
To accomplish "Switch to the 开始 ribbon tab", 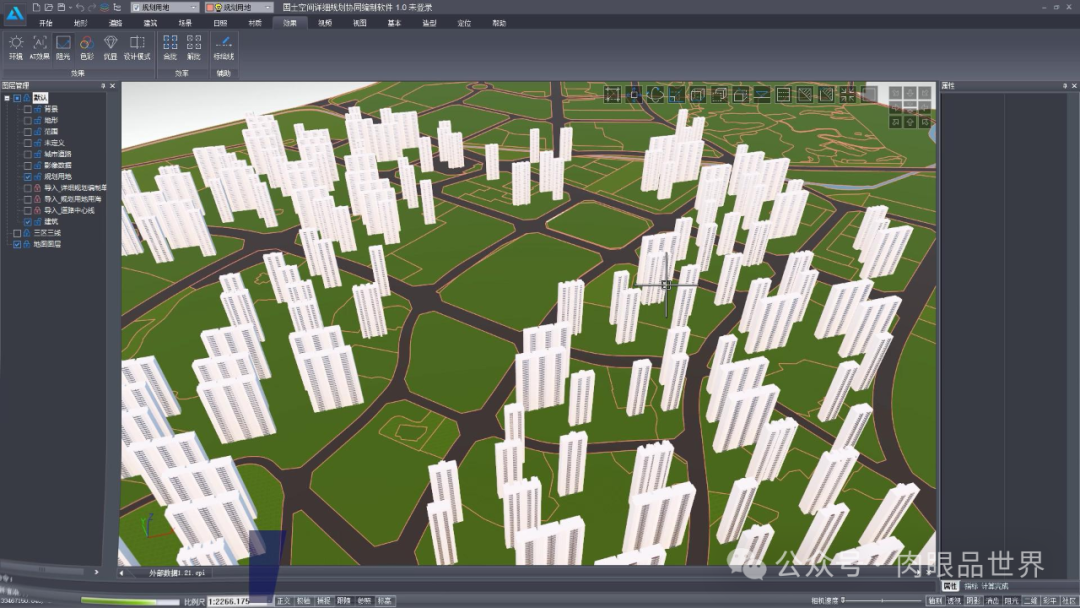I will pos(45,23).
